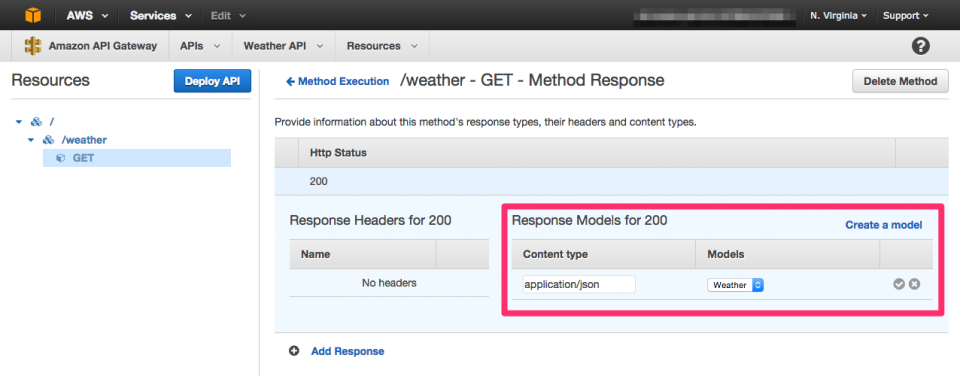Click the Response Headers for 200 heading
Image resolution: width=960 pixels, height=376 pixels.
coord(370,220)
